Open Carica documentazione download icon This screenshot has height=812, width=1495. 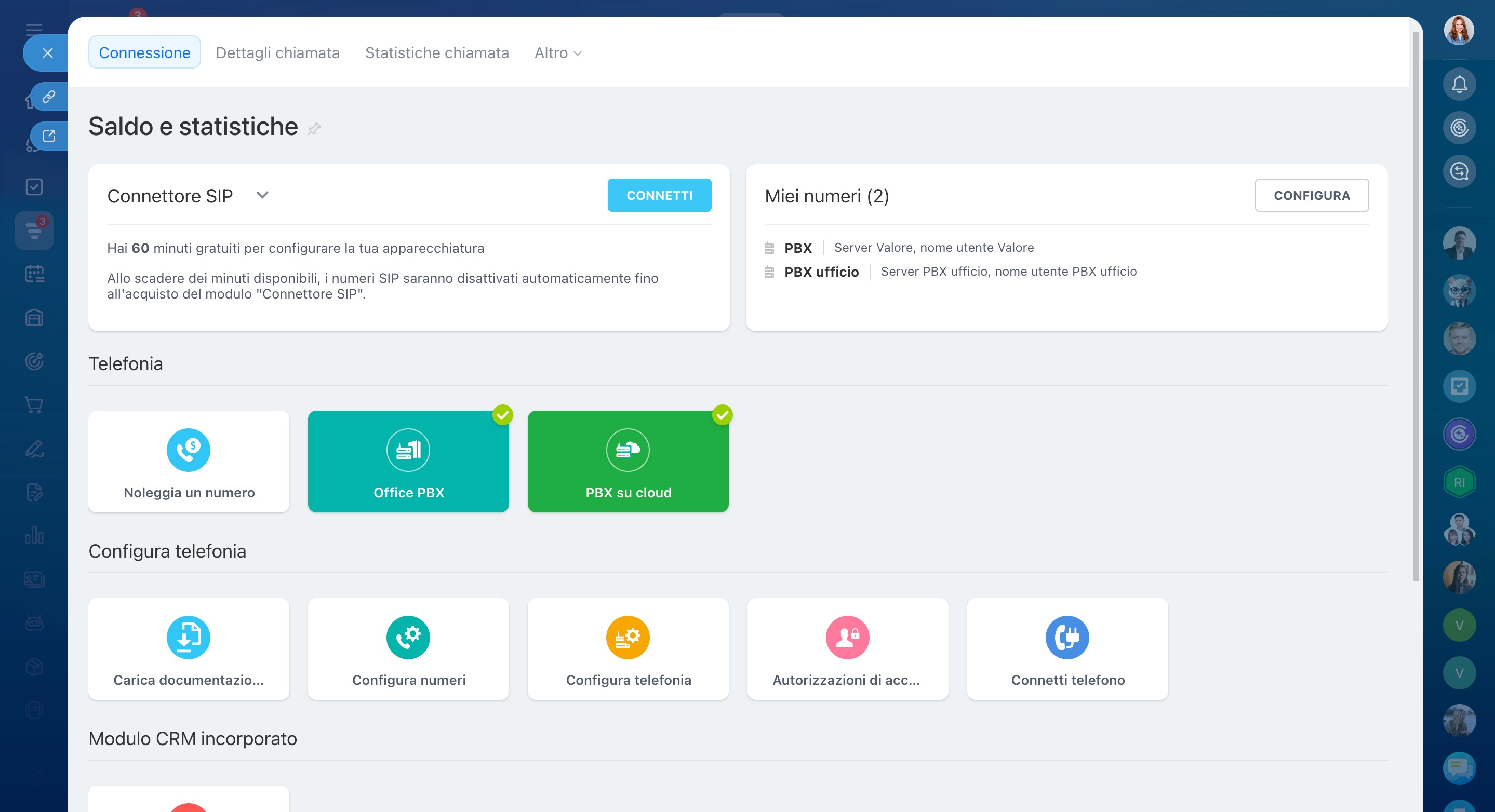click(188, 637)
